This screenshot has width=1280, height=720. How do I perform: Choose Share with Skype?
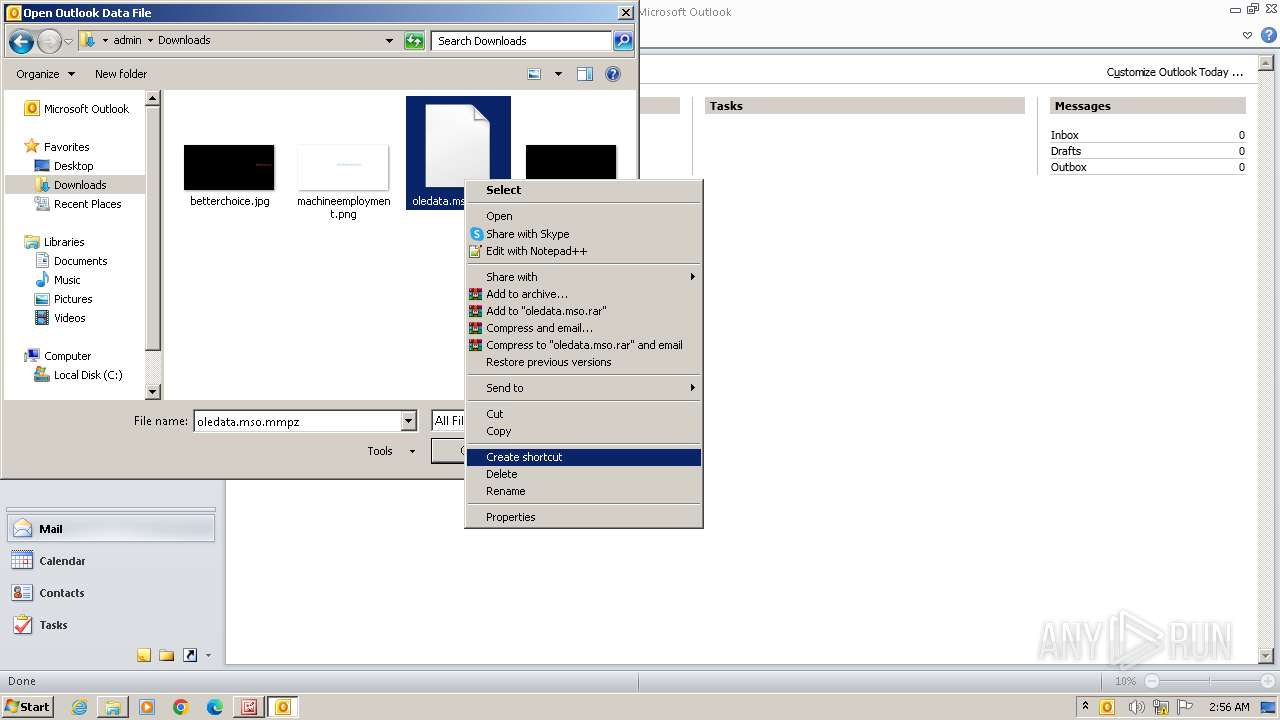pyautogui.click(x=584, y=234)
